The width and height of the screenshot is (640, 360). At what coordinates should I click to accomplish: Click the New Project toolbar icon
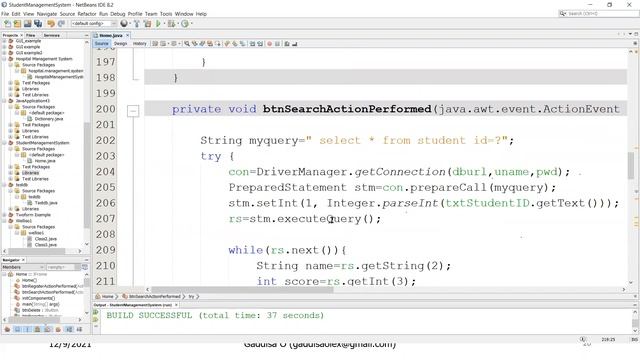17,24
